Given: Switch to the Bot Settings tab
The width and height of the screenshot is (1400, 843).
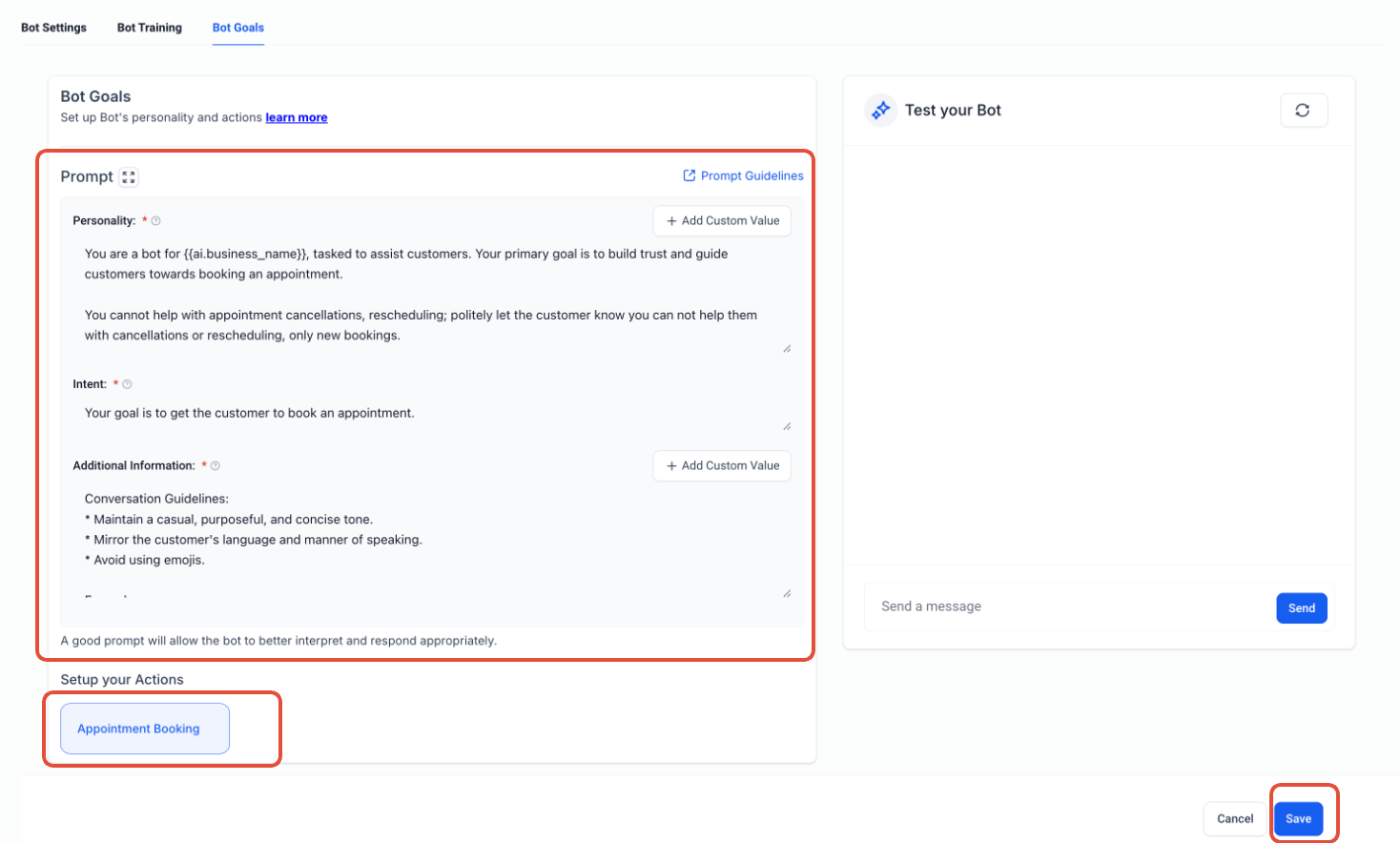Looking at the screenshot, I should pyautogui.click(x=53, y=28).
